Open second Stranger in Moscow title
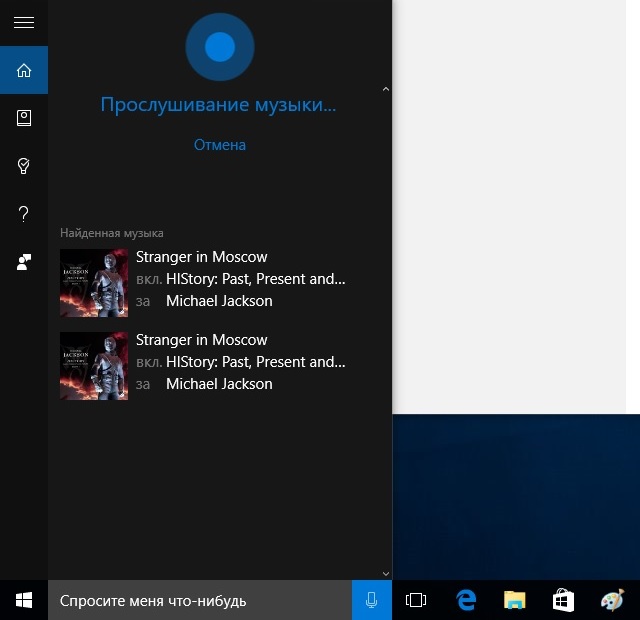640x620 pixels. [x=202, y=340]
